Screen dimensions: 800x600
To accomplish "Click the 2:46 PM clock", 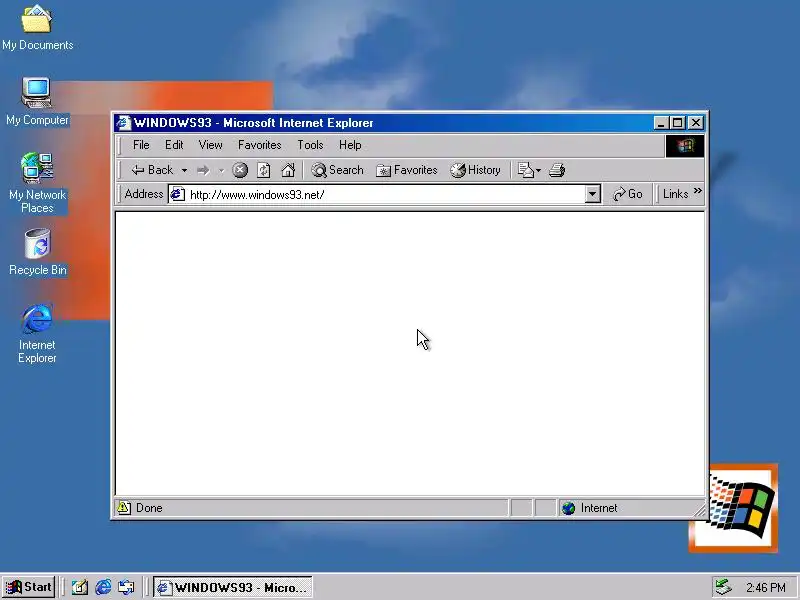I will [x=766, y=588].
